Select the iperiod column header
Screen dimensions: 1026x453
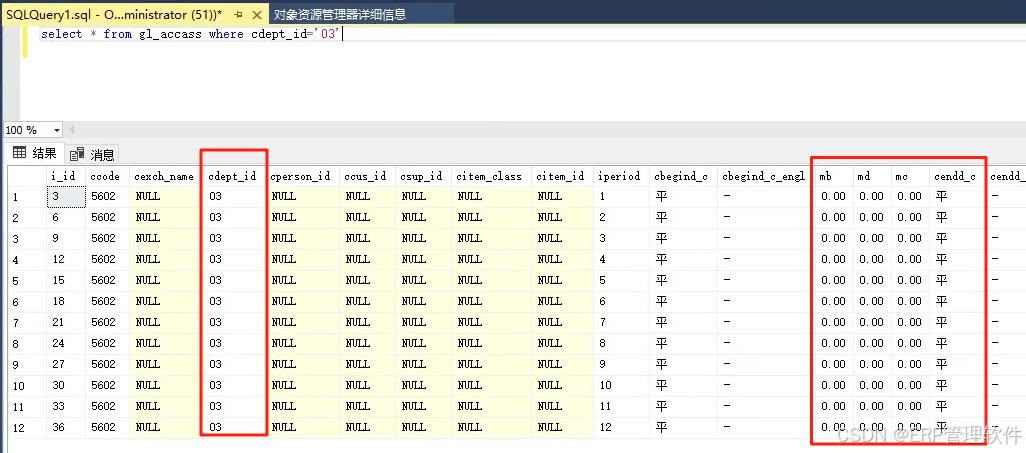[x=621, y=177]
